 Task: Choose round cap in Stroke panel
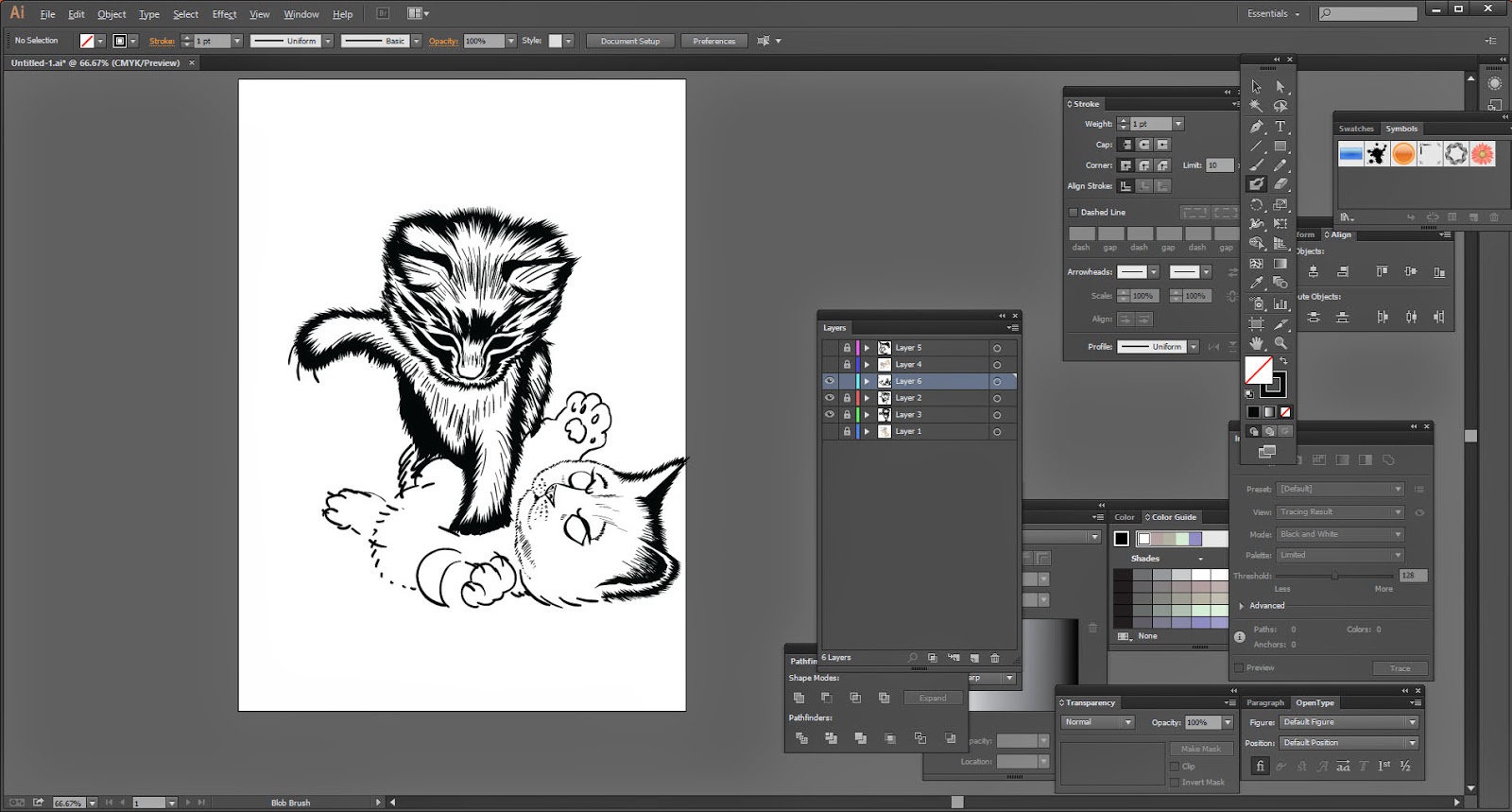point(1144,145)
